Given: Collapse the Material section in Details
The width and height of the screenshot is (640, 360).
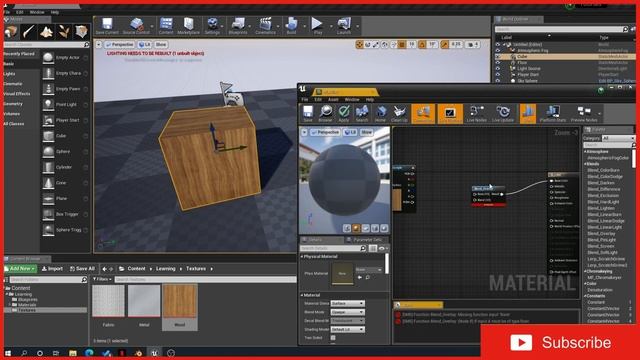Looking at the screenshot, I should 302,295.
